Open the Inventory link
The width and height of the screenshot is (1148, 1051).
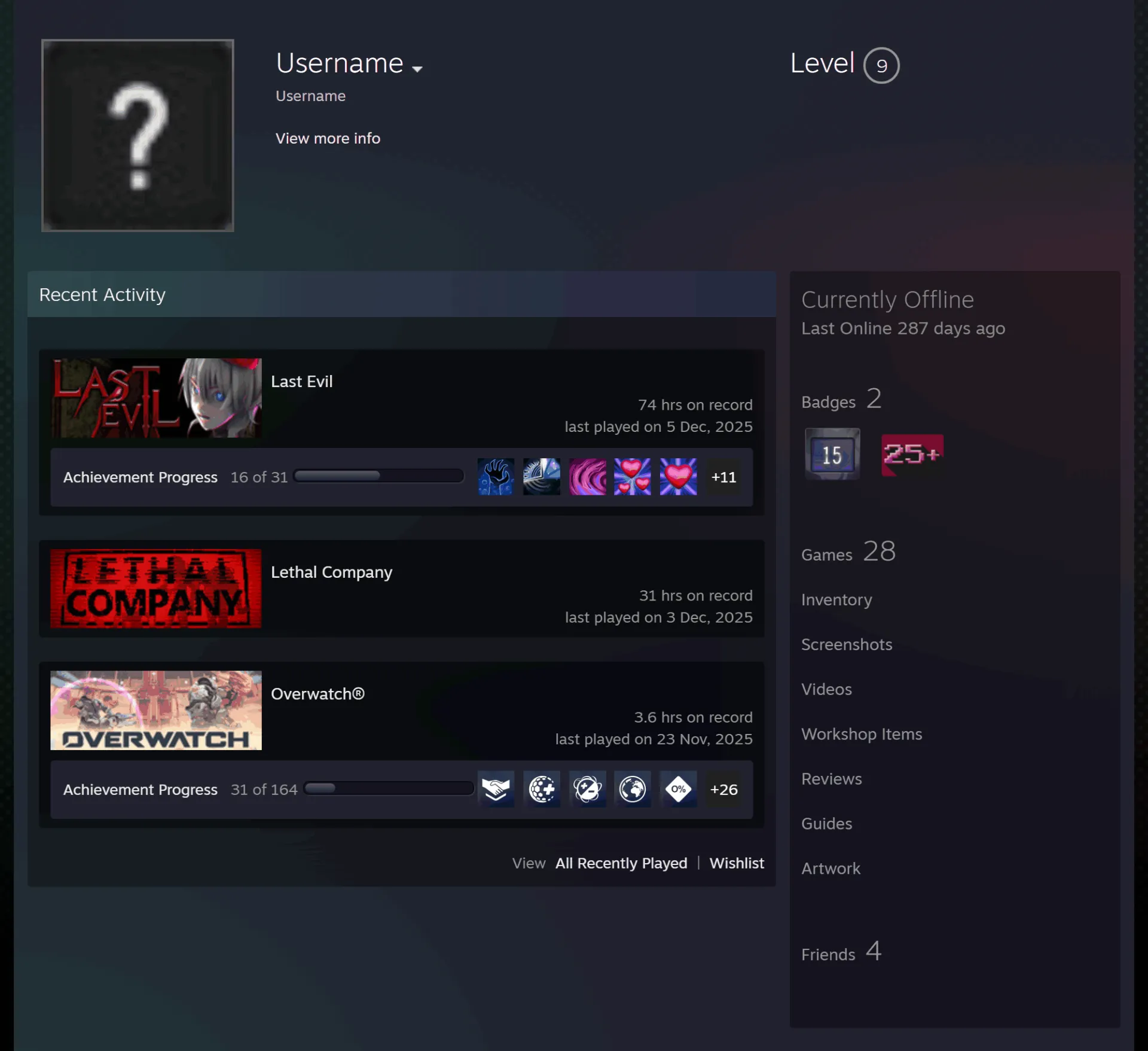pyautogui.click(x=836, y=599)
